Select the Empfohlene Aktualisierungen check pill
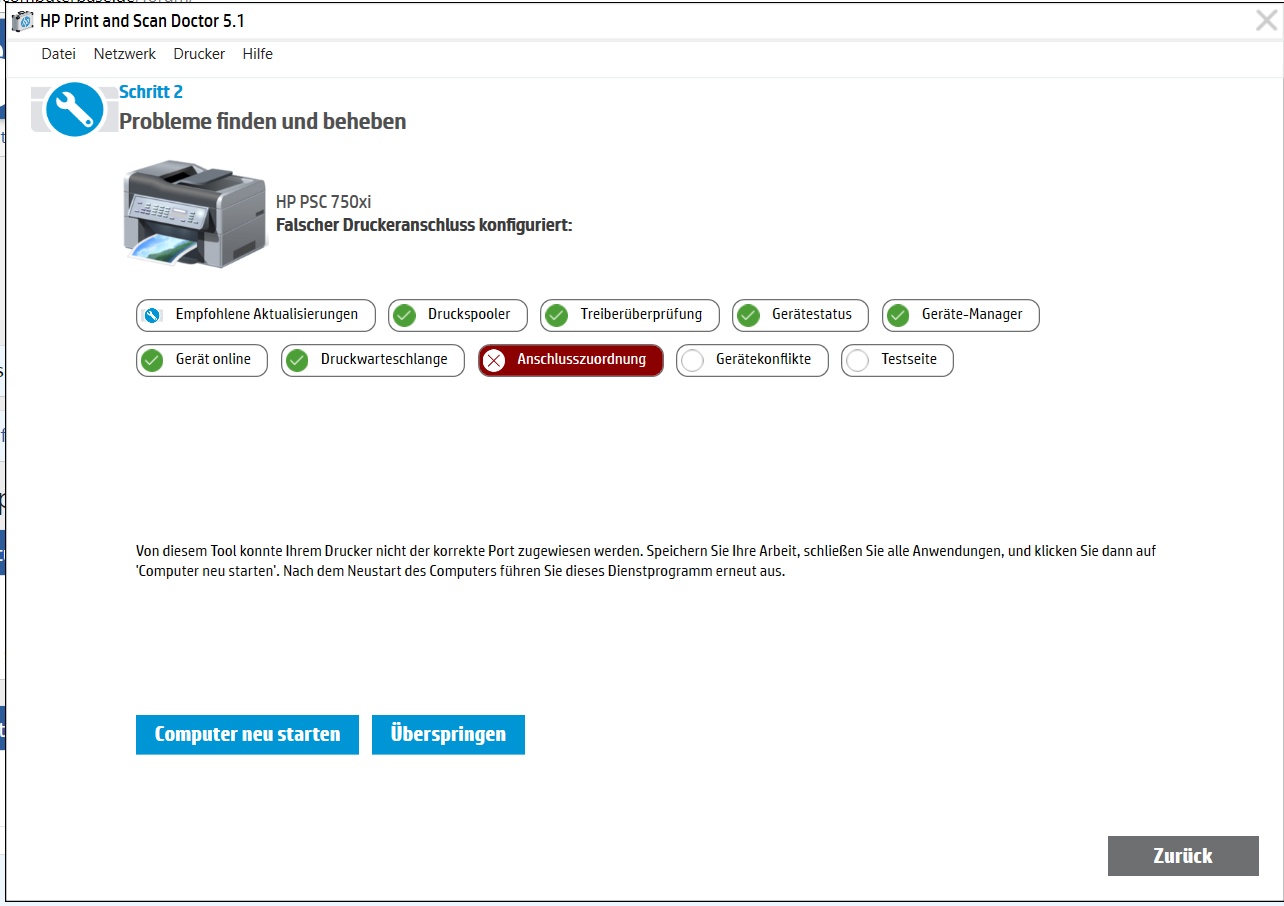1284x906 pixels. point(255,315)
